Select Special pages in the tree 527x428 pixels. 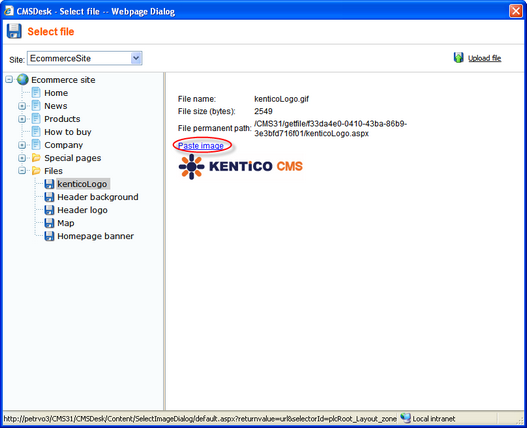tap(73, 158)
